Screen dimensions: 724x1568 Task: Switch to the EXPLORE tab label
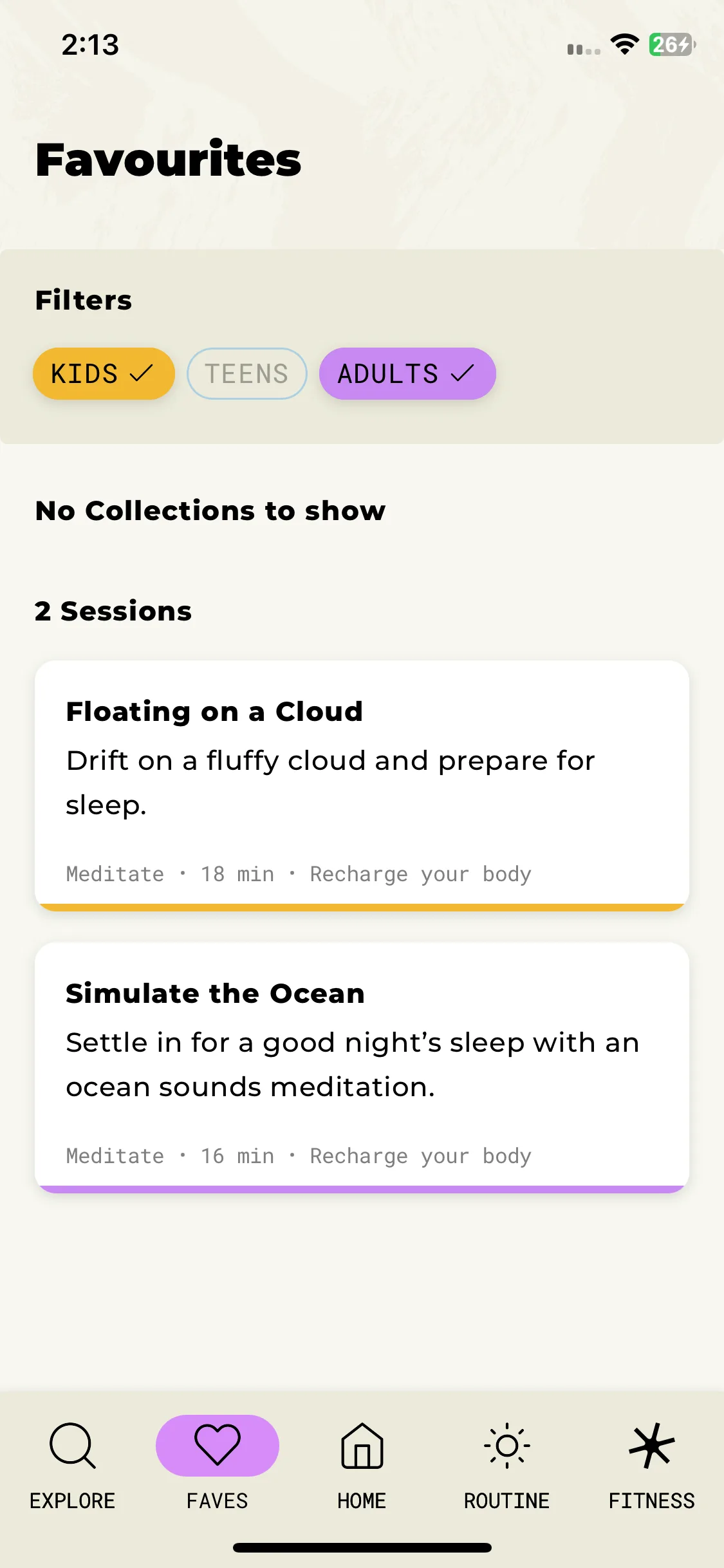pyautogui.click(x=73, y=1500)
